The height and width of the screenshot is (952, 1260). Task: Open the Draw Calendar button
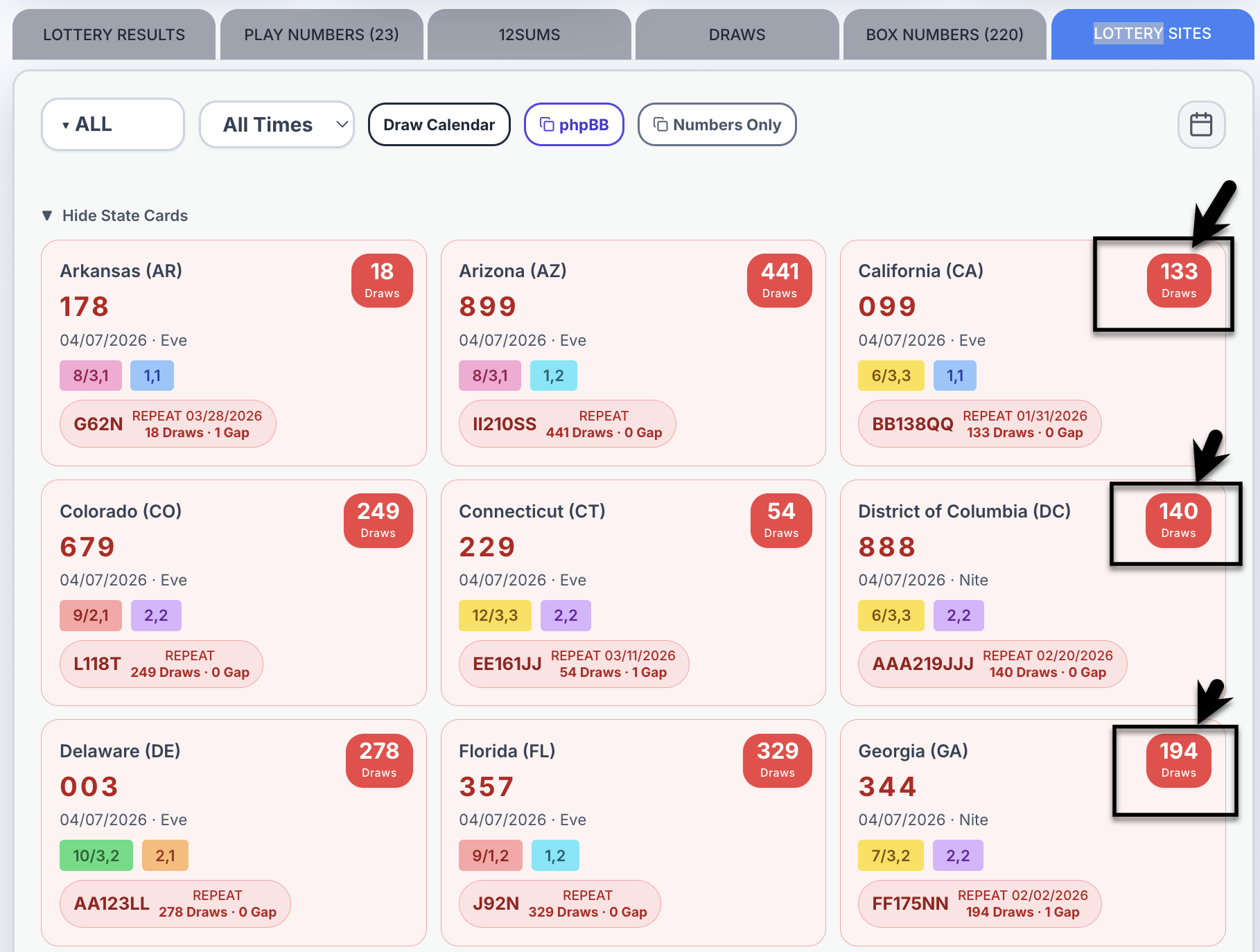click(x=439, y=125)
